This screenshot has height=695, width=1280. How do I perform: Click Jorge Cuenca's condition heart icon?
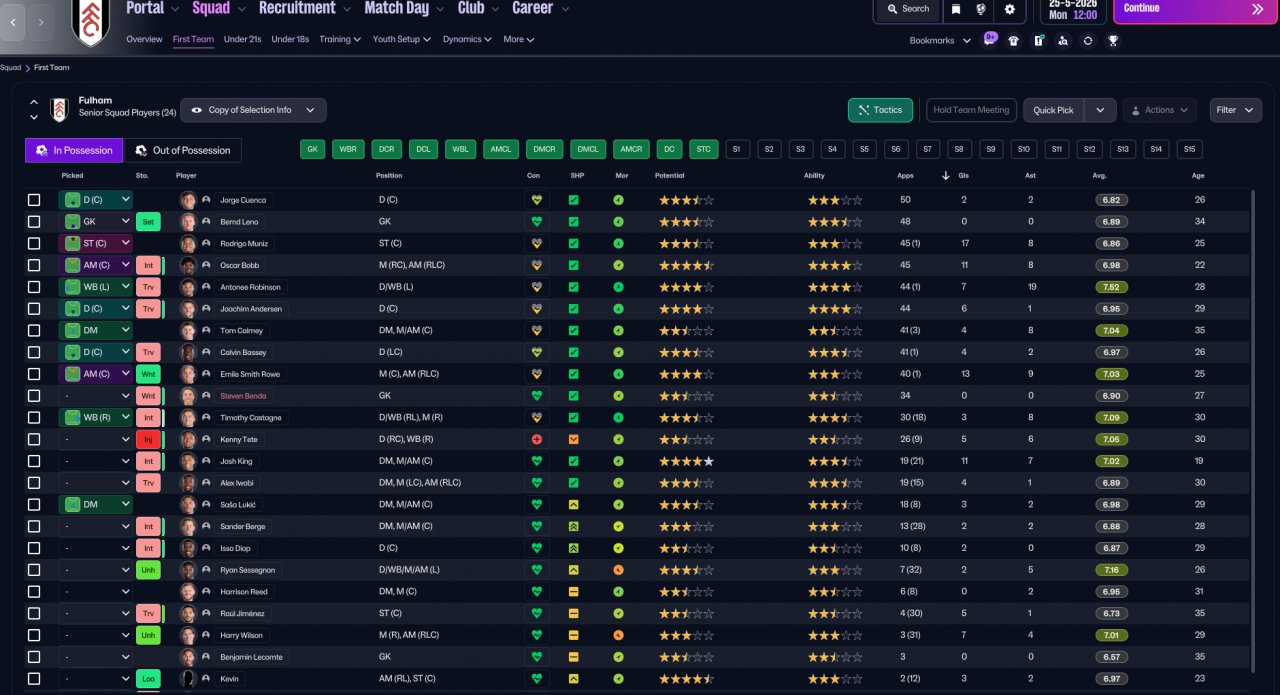click(x=537, y=200)
